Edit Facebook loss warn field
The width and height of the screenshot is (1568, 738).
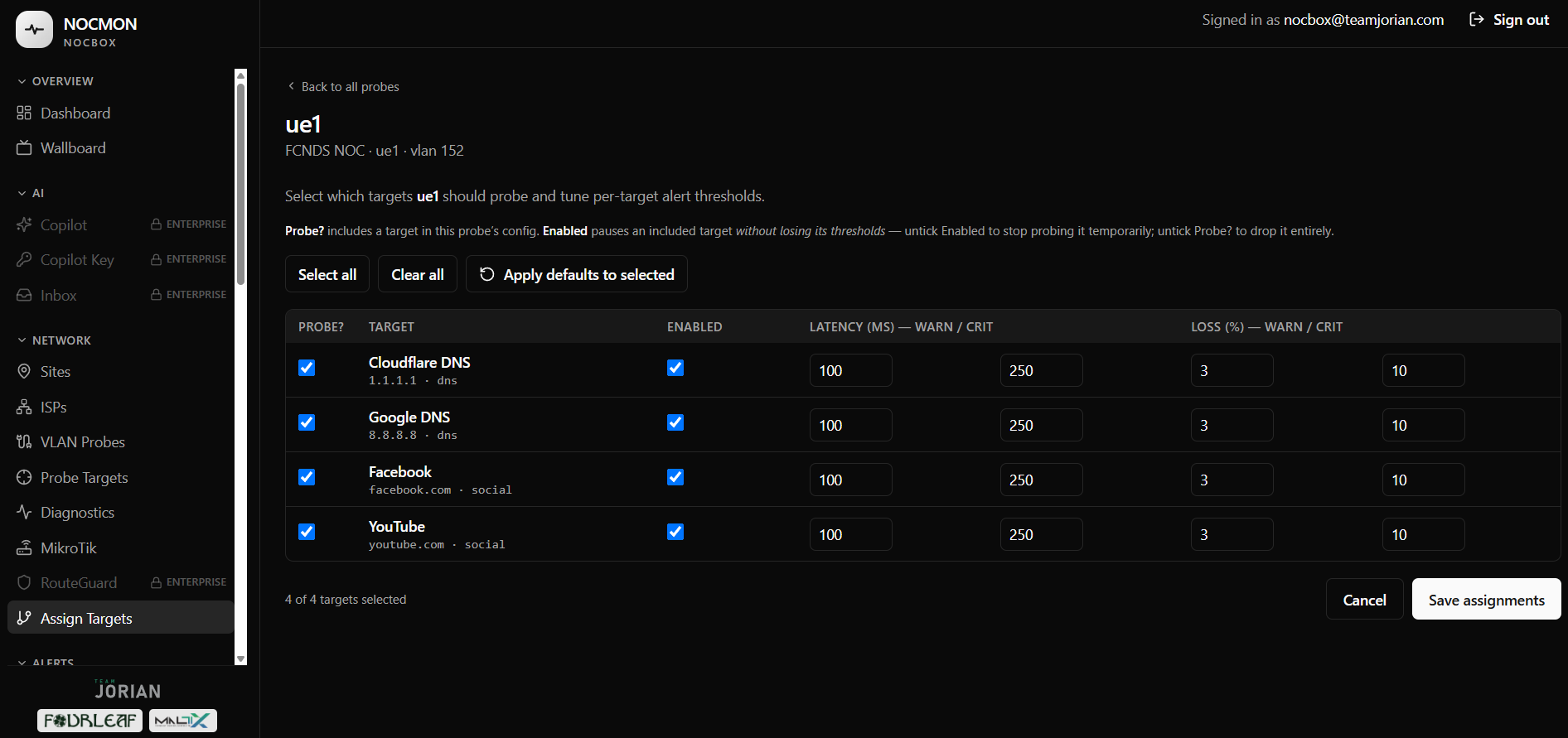click(x=1232, y=480)
